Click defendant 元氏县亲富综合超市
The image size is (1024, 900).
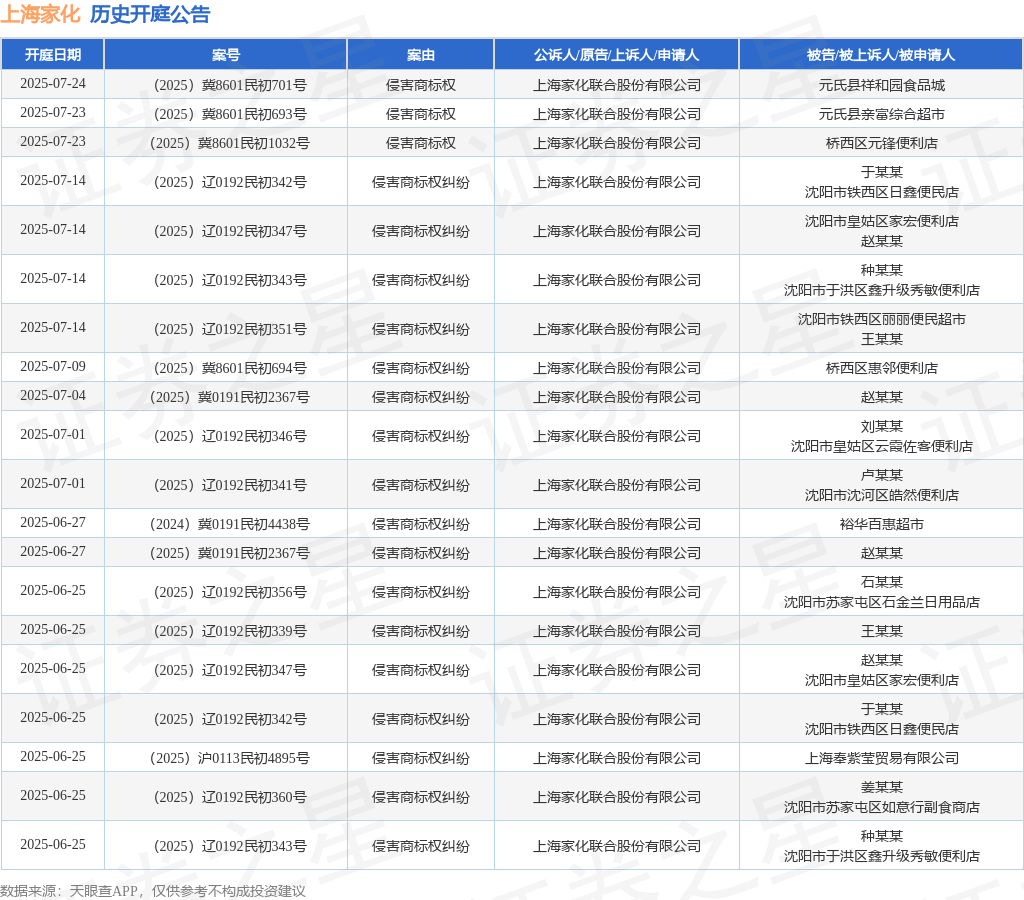[x=882, y=114]
